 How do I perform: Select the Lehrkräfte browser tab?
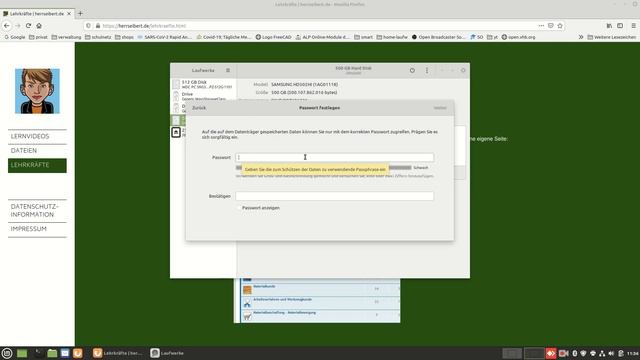tap(36, 13)
